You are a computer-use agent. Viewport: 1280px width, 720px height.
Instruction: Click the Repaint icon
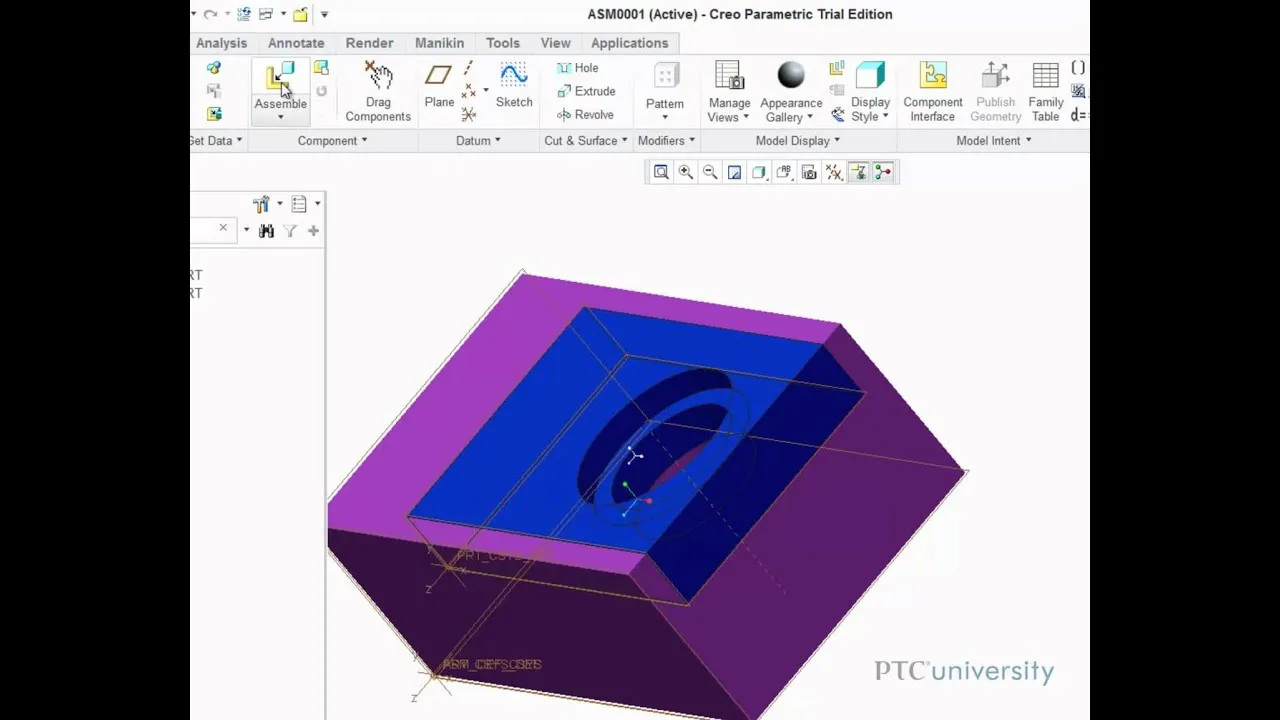[735, 172]
